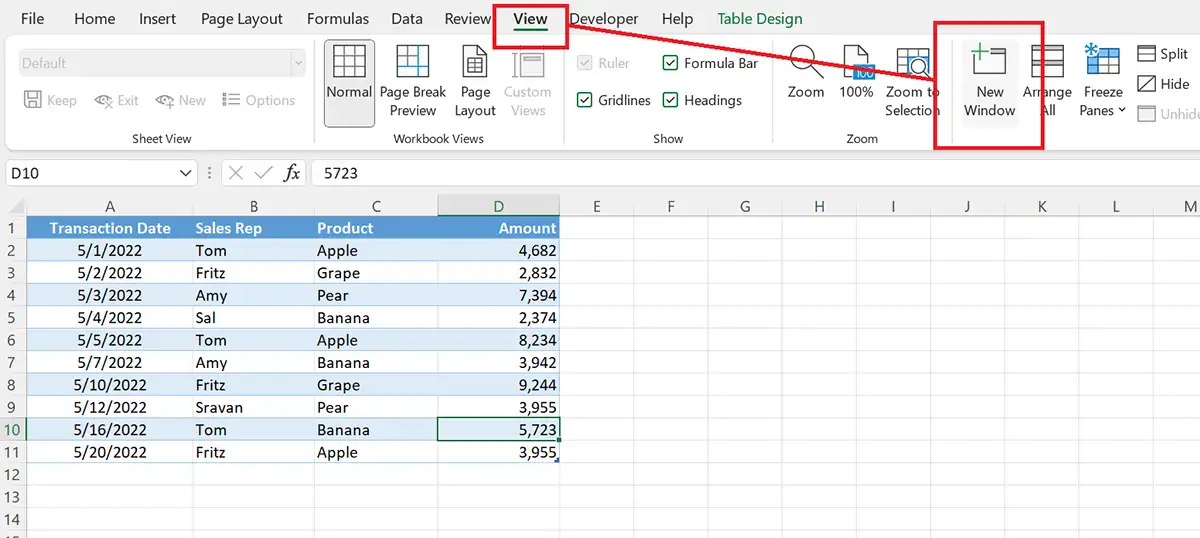Expand the Sheet View Default dropdown
Viewport: 1200px width, 538px height.
coord(297,63)
